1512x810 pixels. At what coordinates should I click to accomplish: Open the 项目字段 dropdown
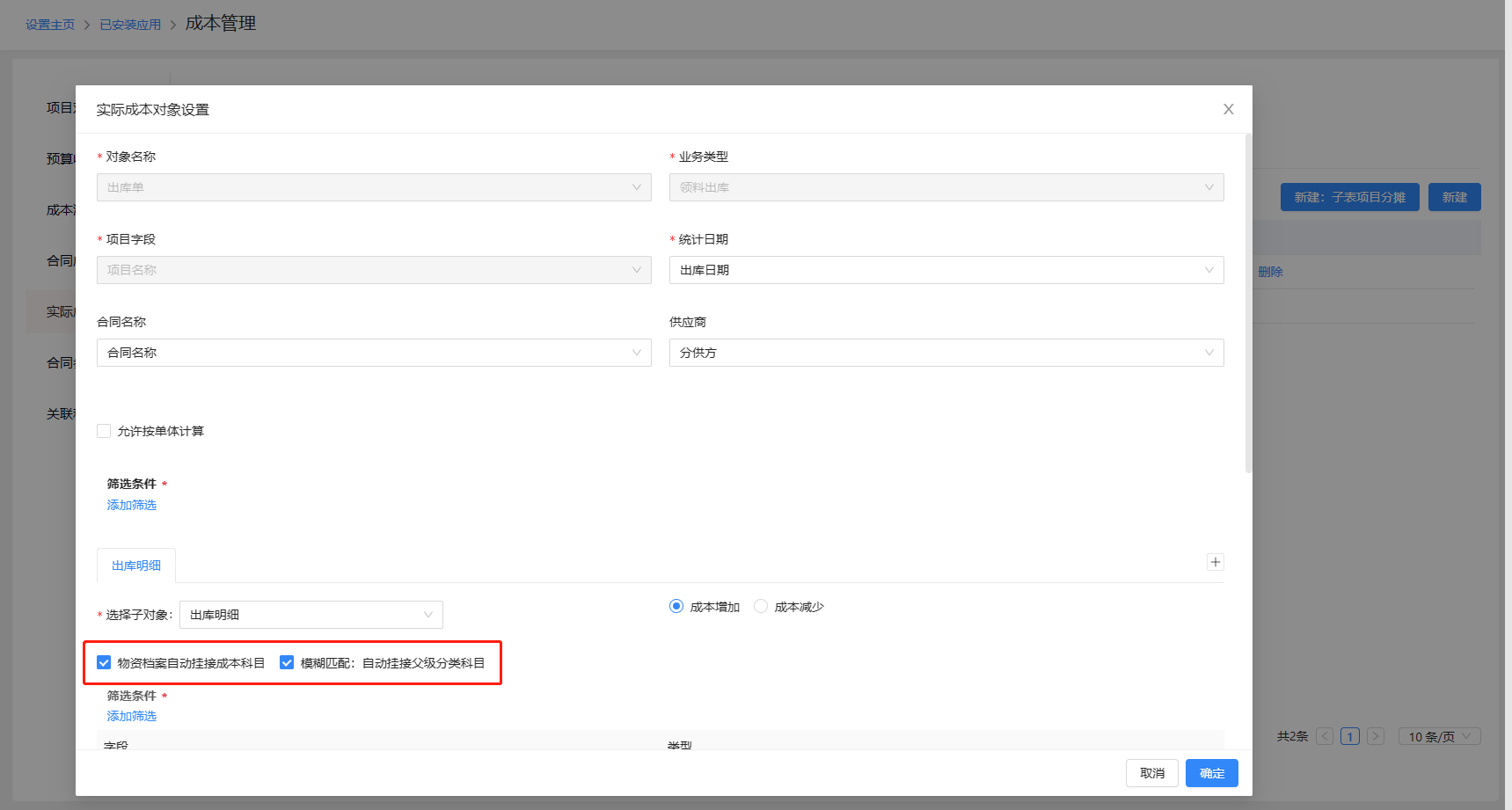pyautogui.click(x=374, y=270)
